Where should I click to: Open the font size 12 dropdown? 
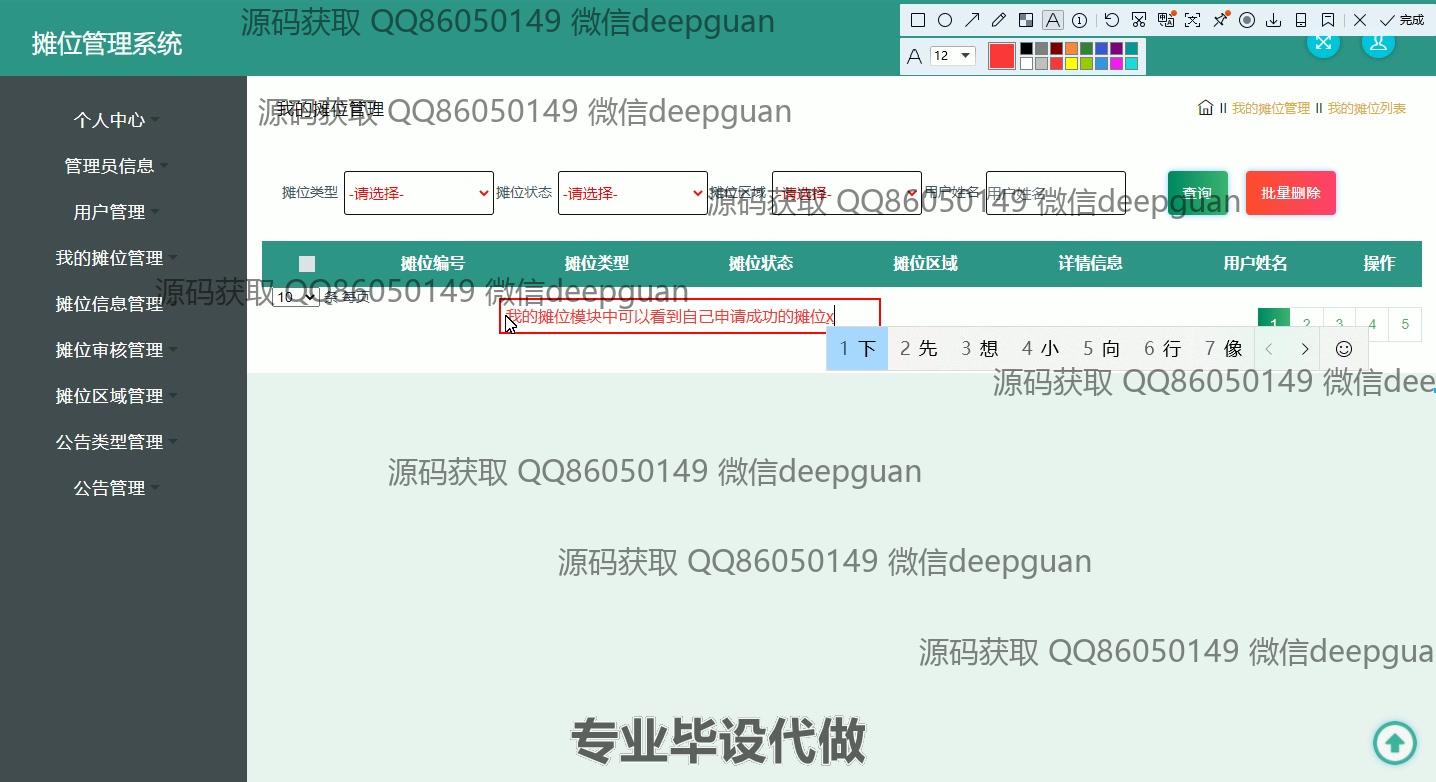click(x=952, y=56)
